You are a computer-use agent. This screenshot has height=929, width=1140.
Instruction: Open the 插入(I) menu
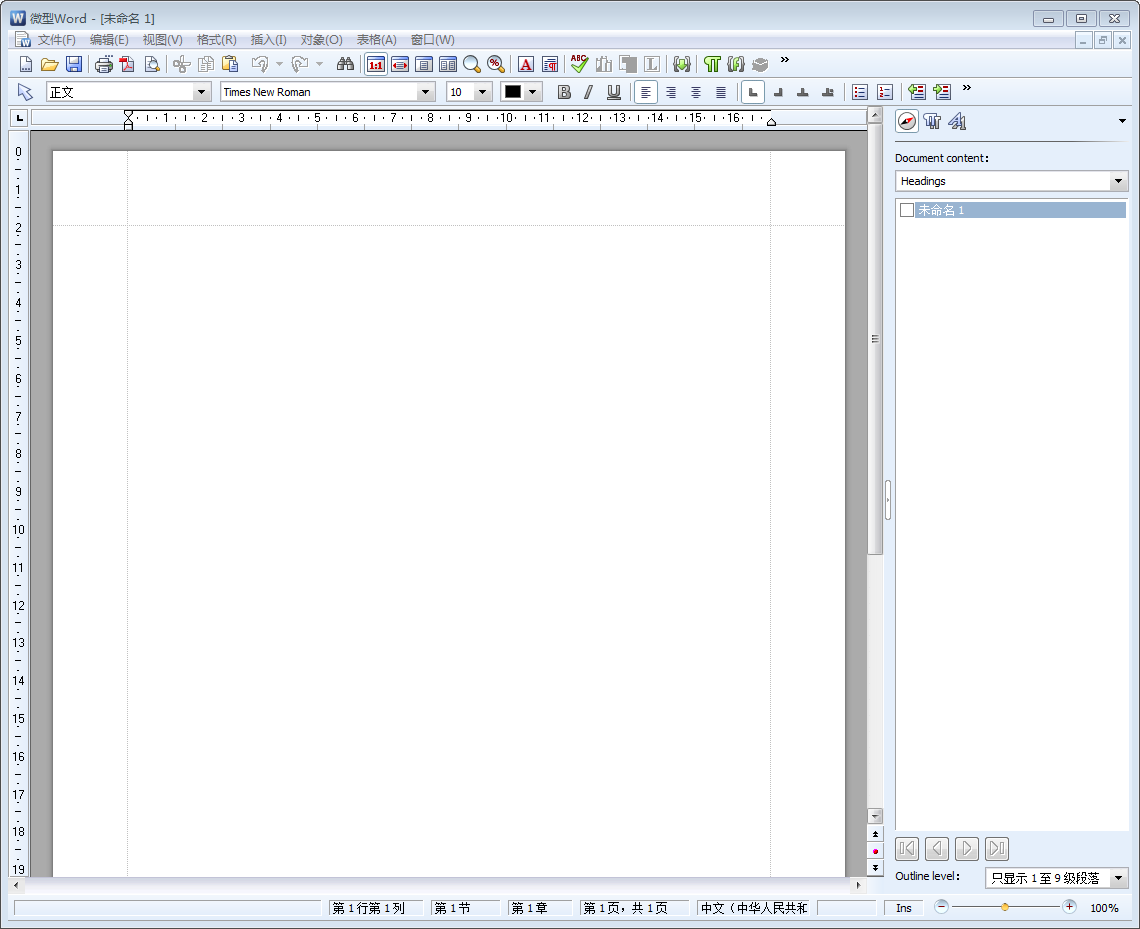268,40
